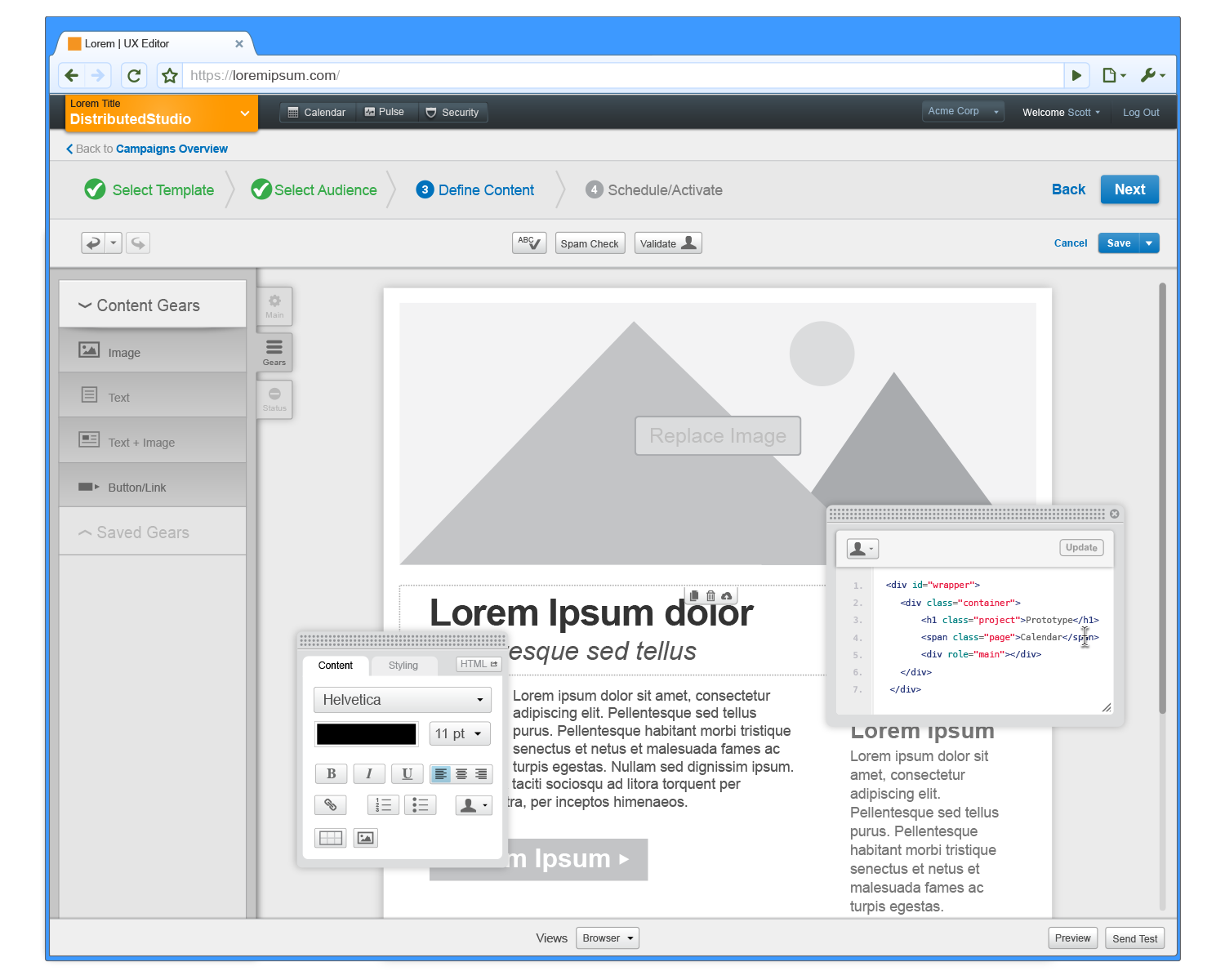Viewport: 1225px width, 980px height.
Task: Toggle bold formatting
Action: [x=331, y=773]
